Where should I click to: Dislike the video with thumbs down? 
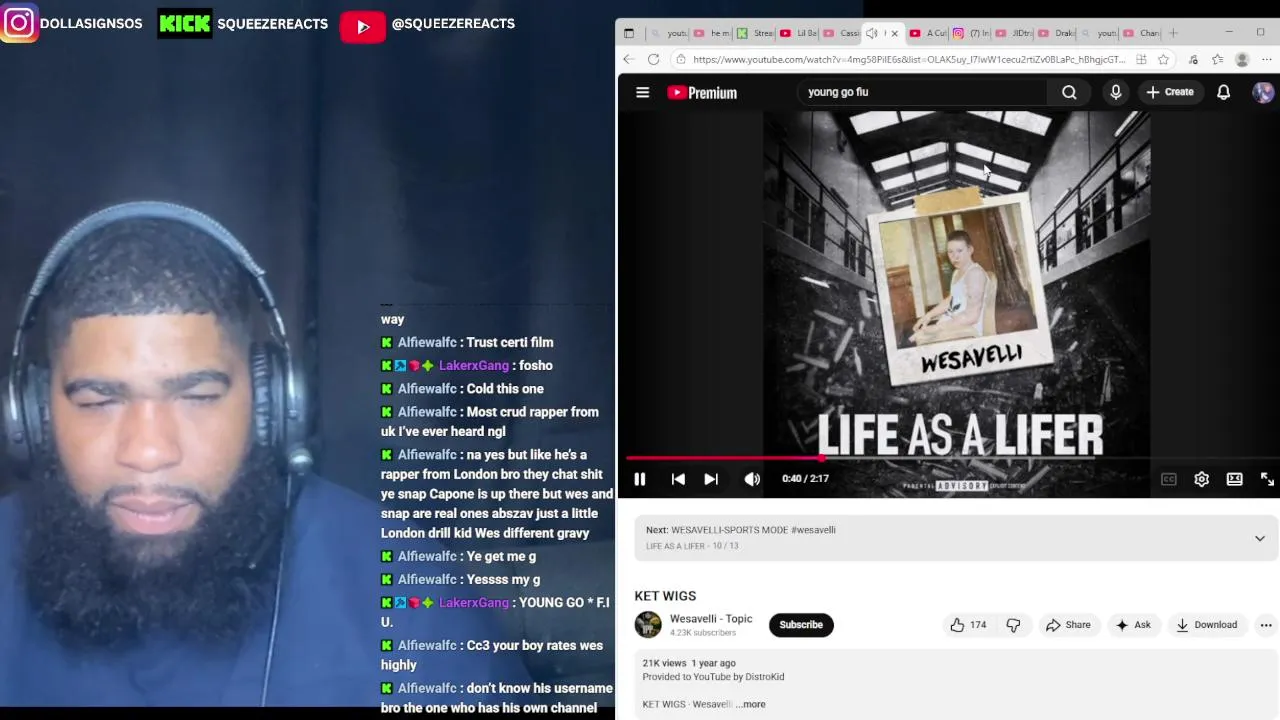pos(1013,625)
